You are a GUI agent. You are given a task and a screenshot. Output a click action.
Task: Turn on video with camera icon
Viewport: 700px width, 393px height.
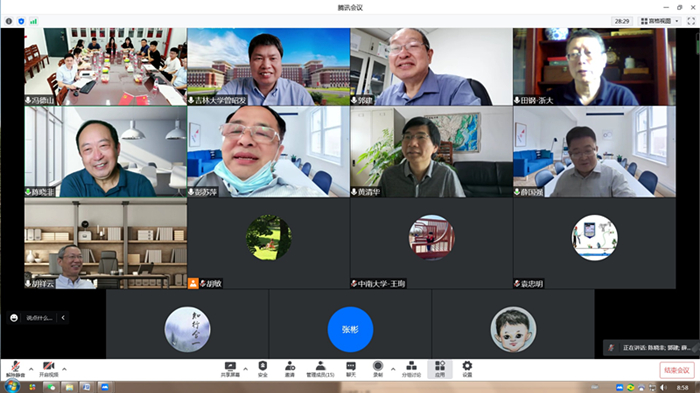click(x=49, y=369)
